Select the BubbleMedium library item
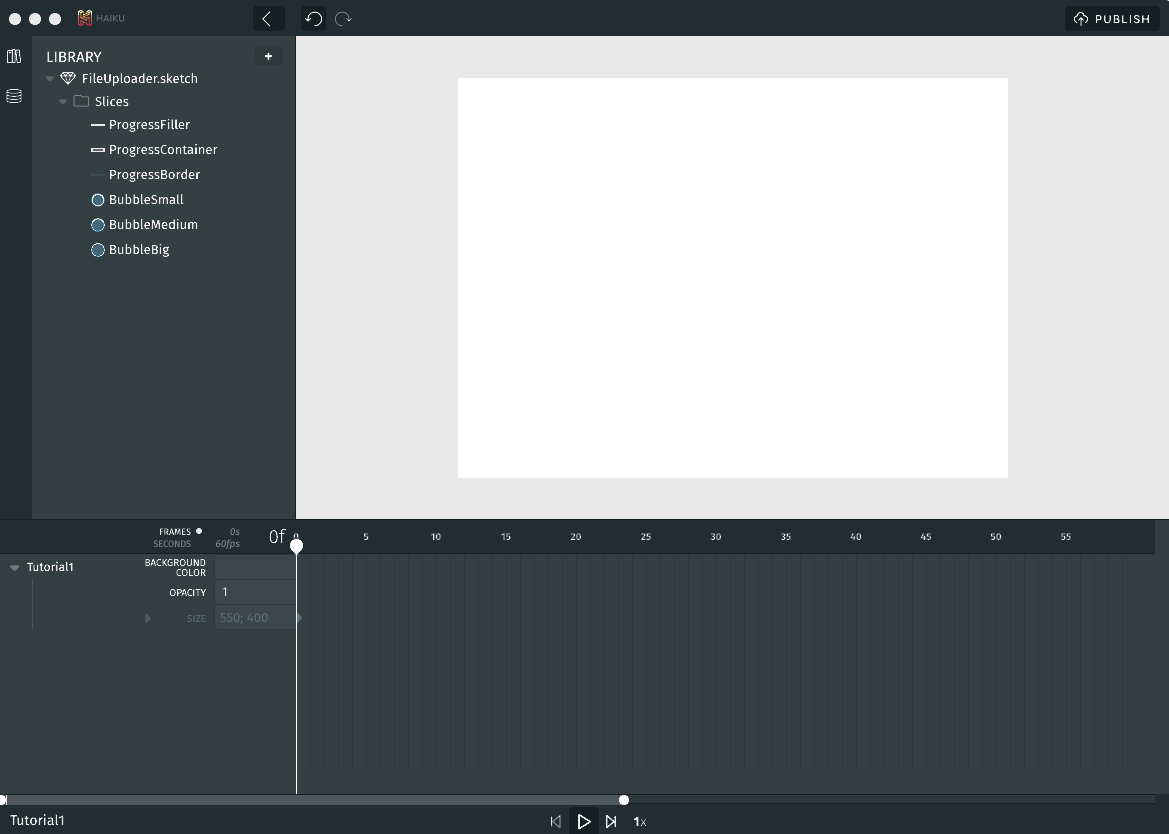The image size is (1169, 834). [152, 225]
